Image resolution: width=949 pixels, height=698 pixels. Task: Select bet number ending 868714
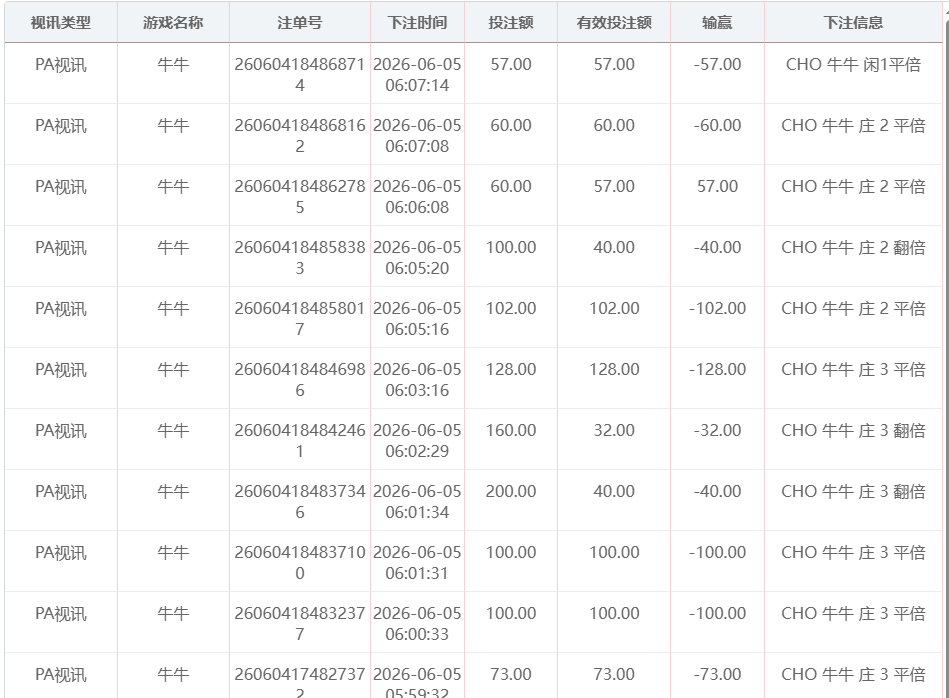pos(300,74)
